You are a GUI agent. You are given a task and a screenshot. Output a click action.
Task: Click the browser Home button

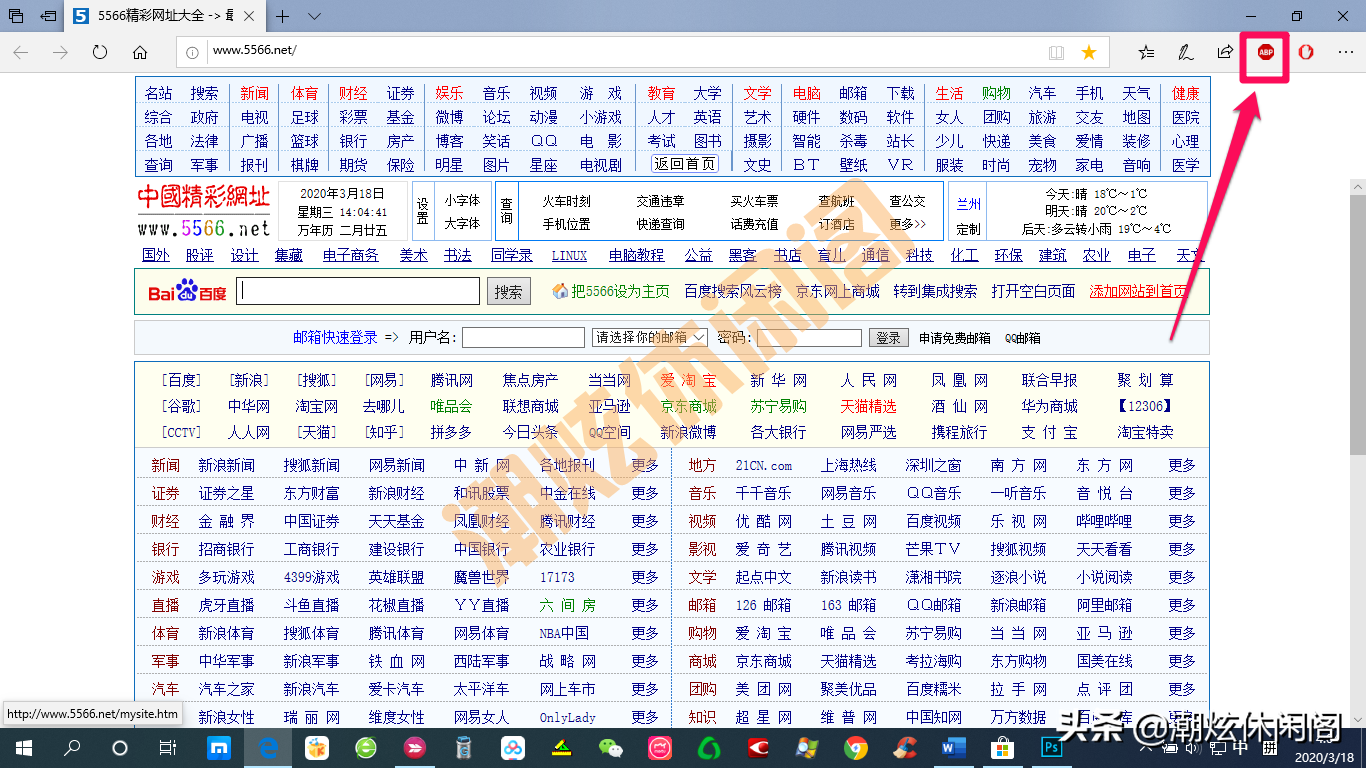[x=140, y=52]
